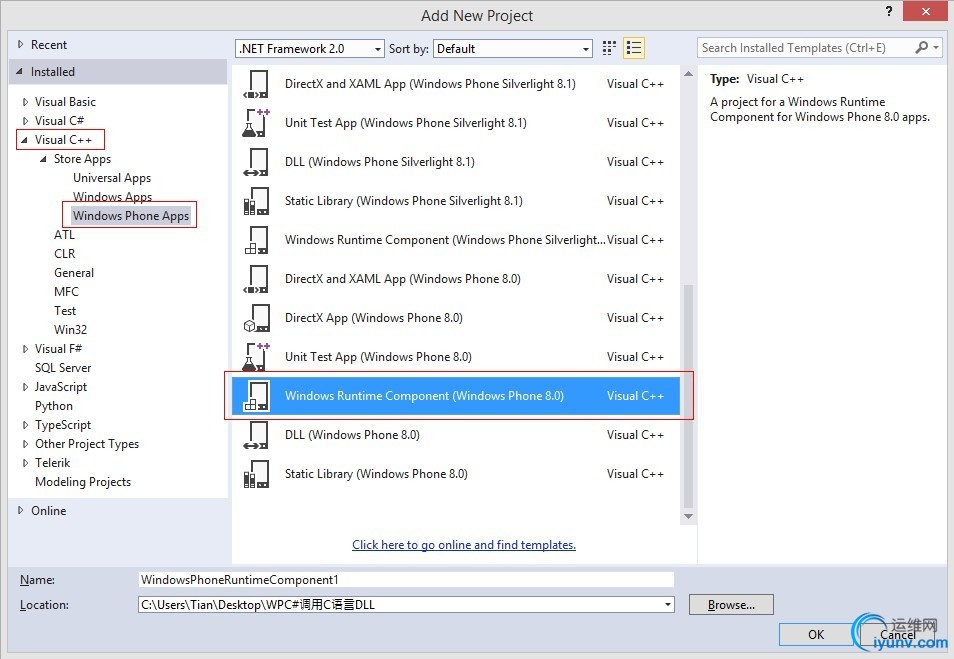Click Unit Test App (Windows Phone 8.0) icon

pos(256,357)
